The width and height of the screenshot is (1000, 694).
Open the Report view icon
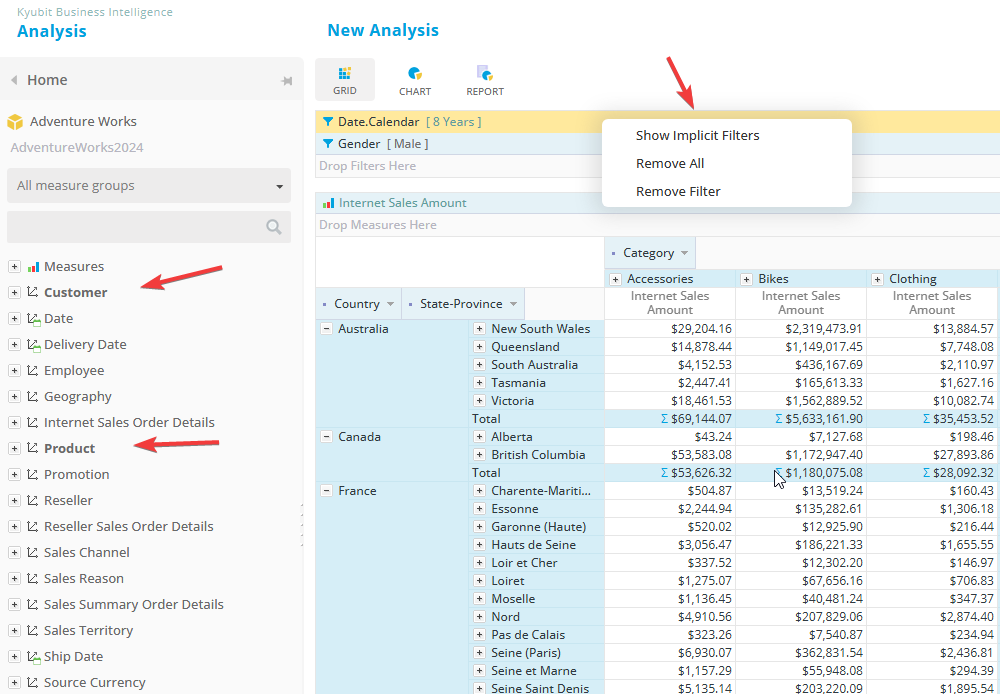(x=485, y=74)
